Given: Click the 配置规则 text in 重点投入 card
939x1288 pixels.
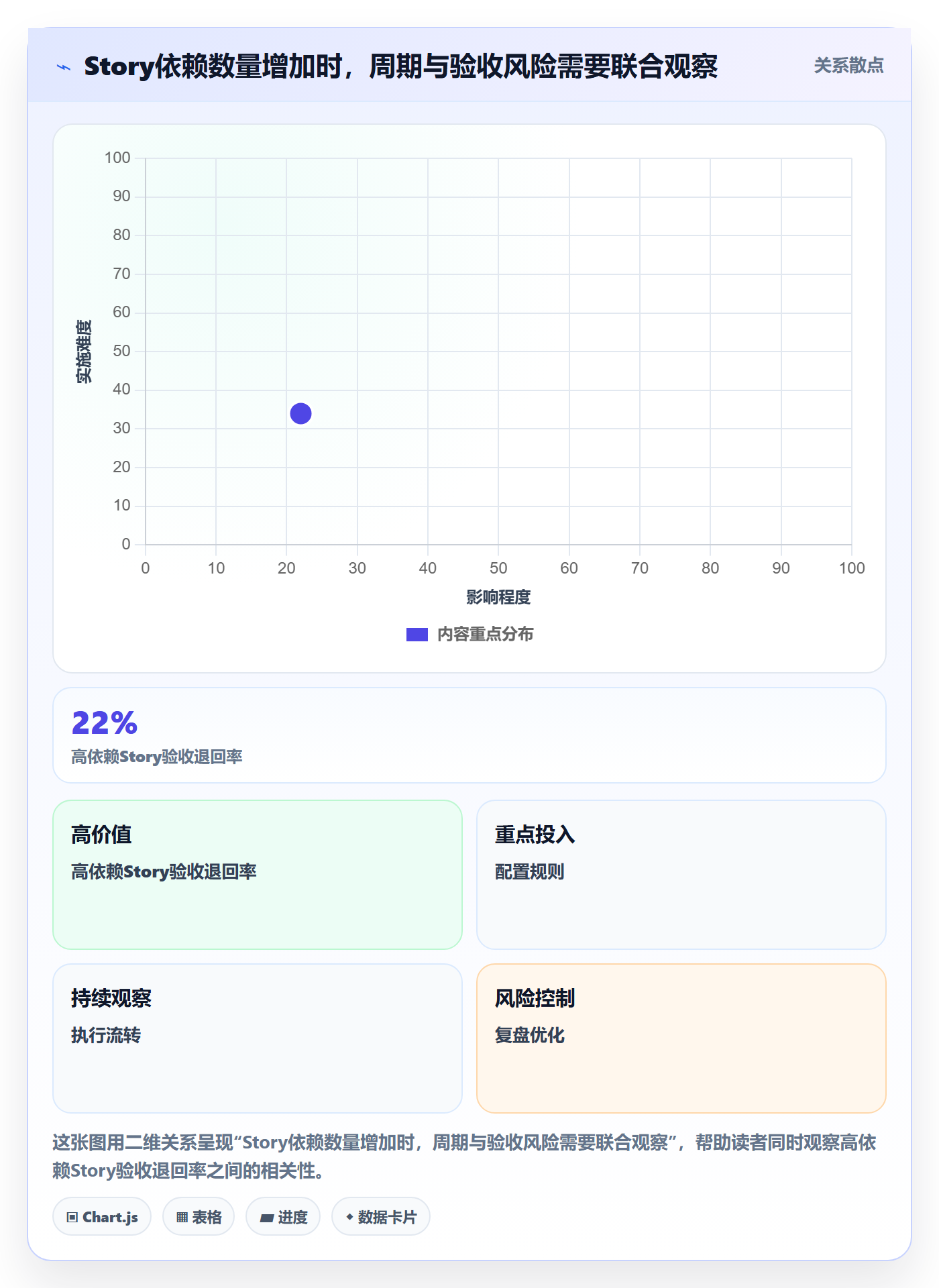Looking at the screenshot, I should click(x=529, y=871).
